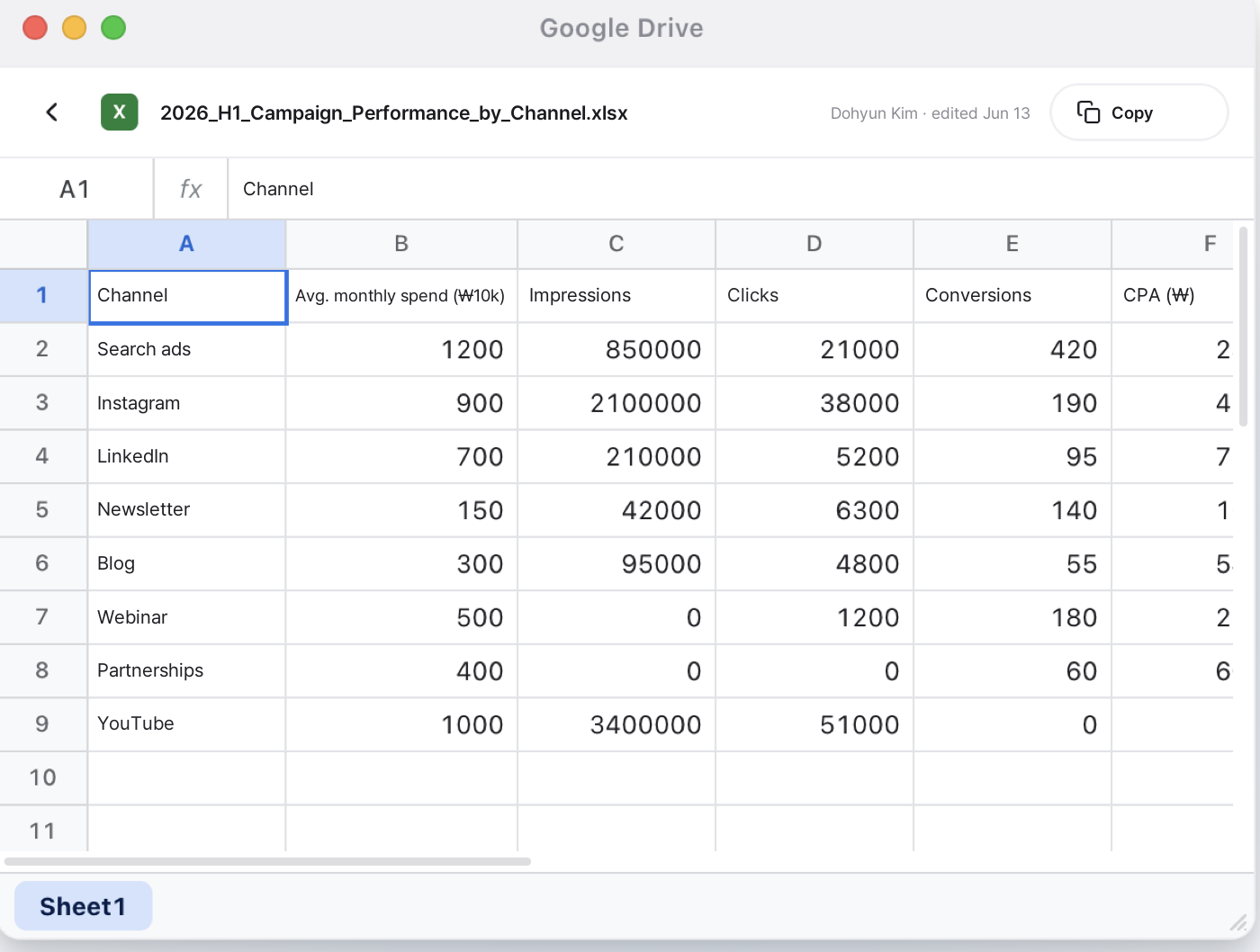Select the clicks cell 21000

point(814,349)
